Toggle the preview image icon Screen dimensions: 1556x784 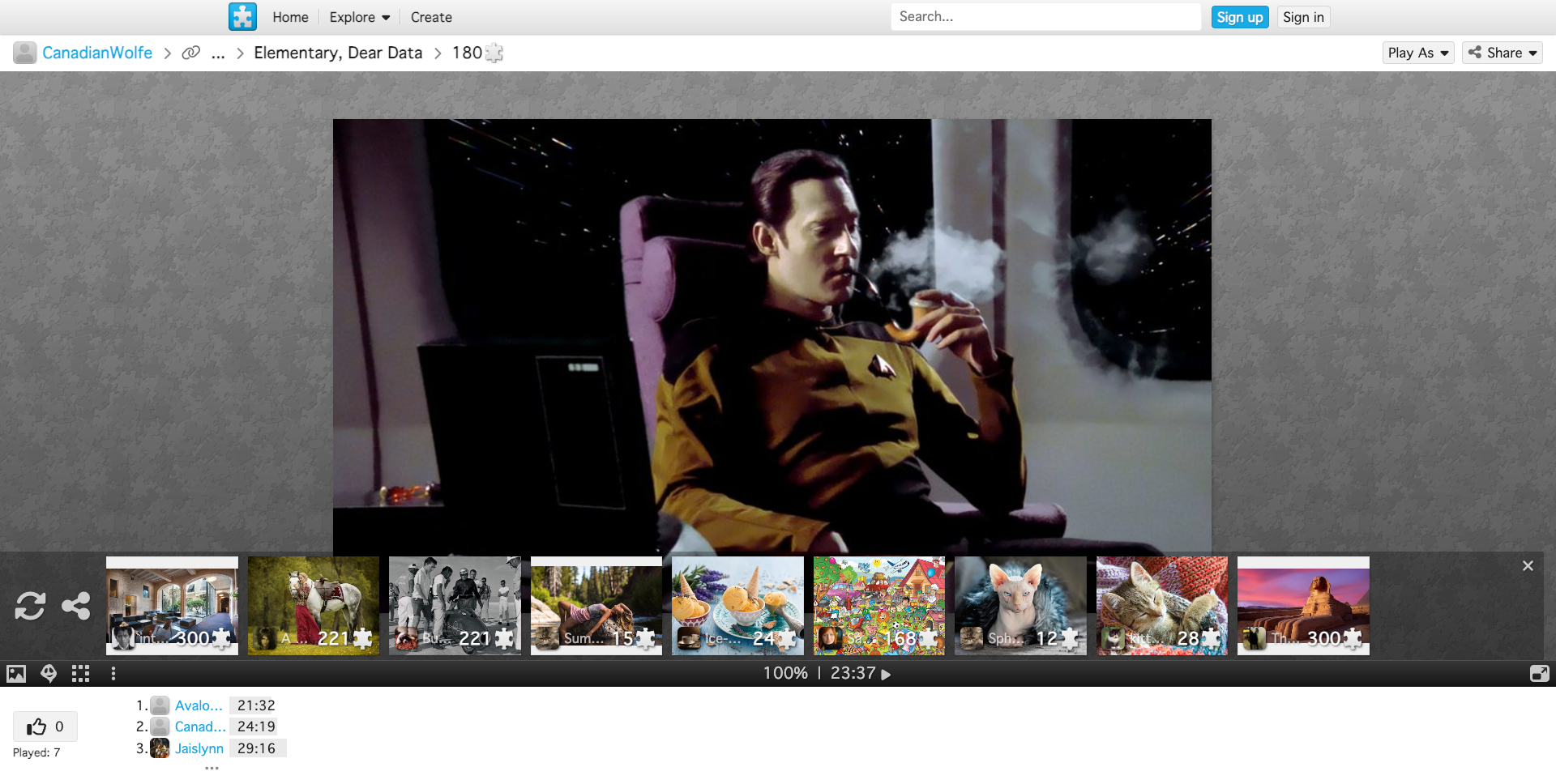16,674
